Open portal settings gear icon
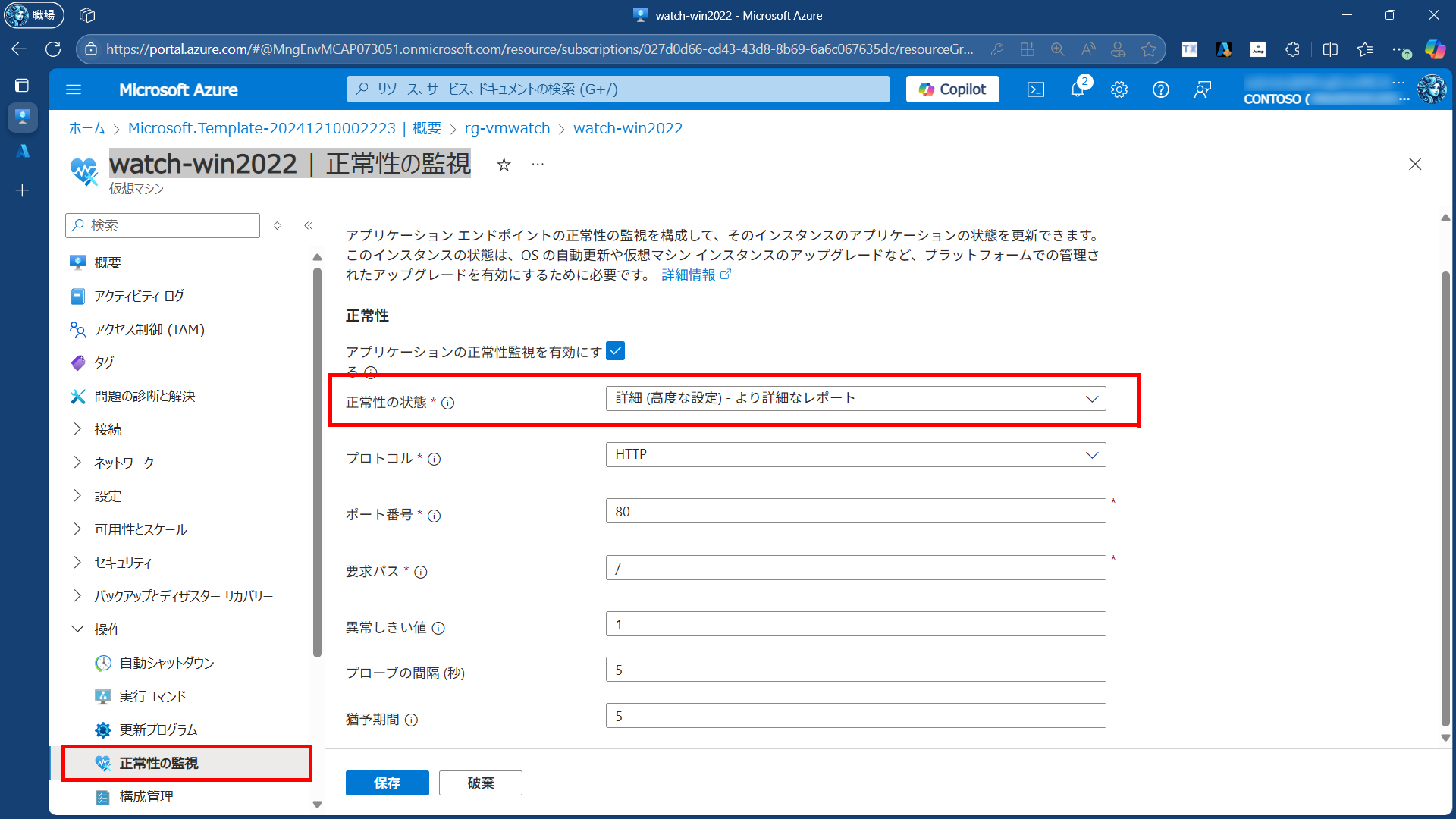Image resolution: width=1456 pixels, height=819 pixels. 1119,89
